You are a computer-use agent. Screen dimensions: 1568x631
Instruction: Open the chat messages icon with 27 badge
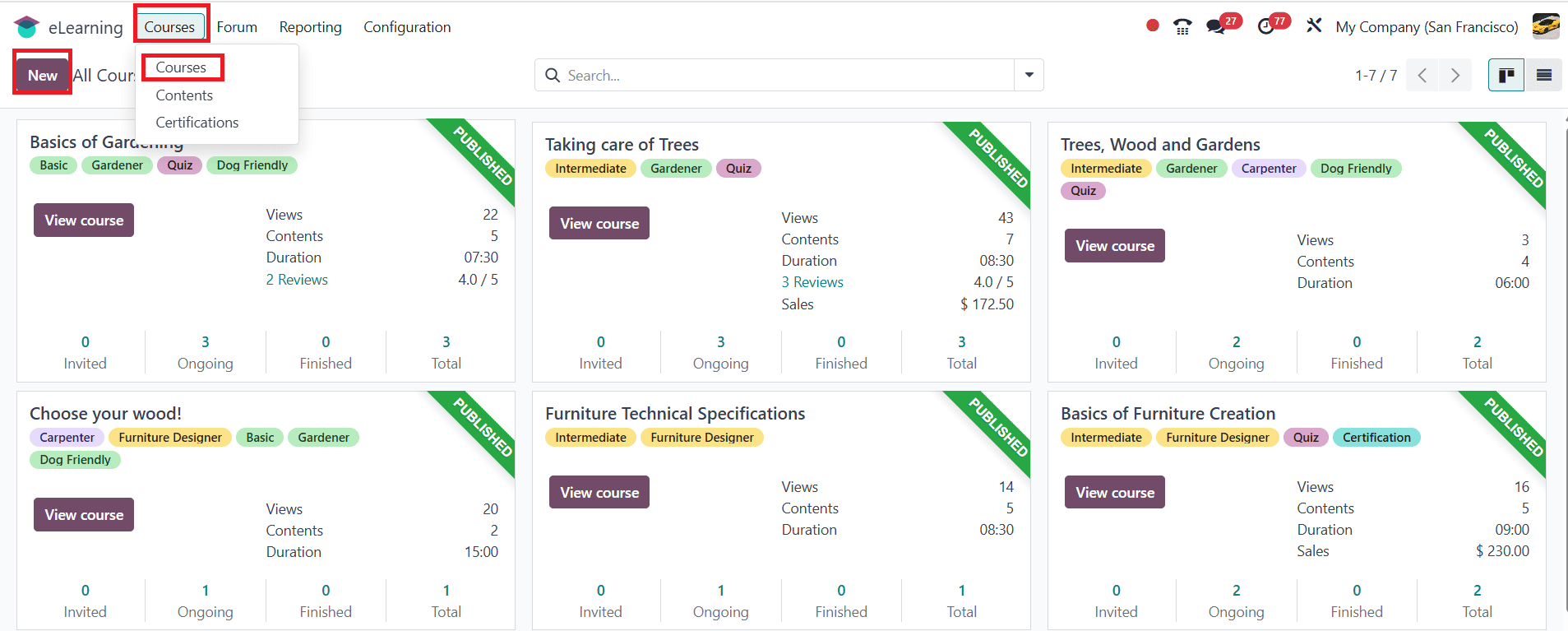pyautogui.click(x=1216, y=26)
